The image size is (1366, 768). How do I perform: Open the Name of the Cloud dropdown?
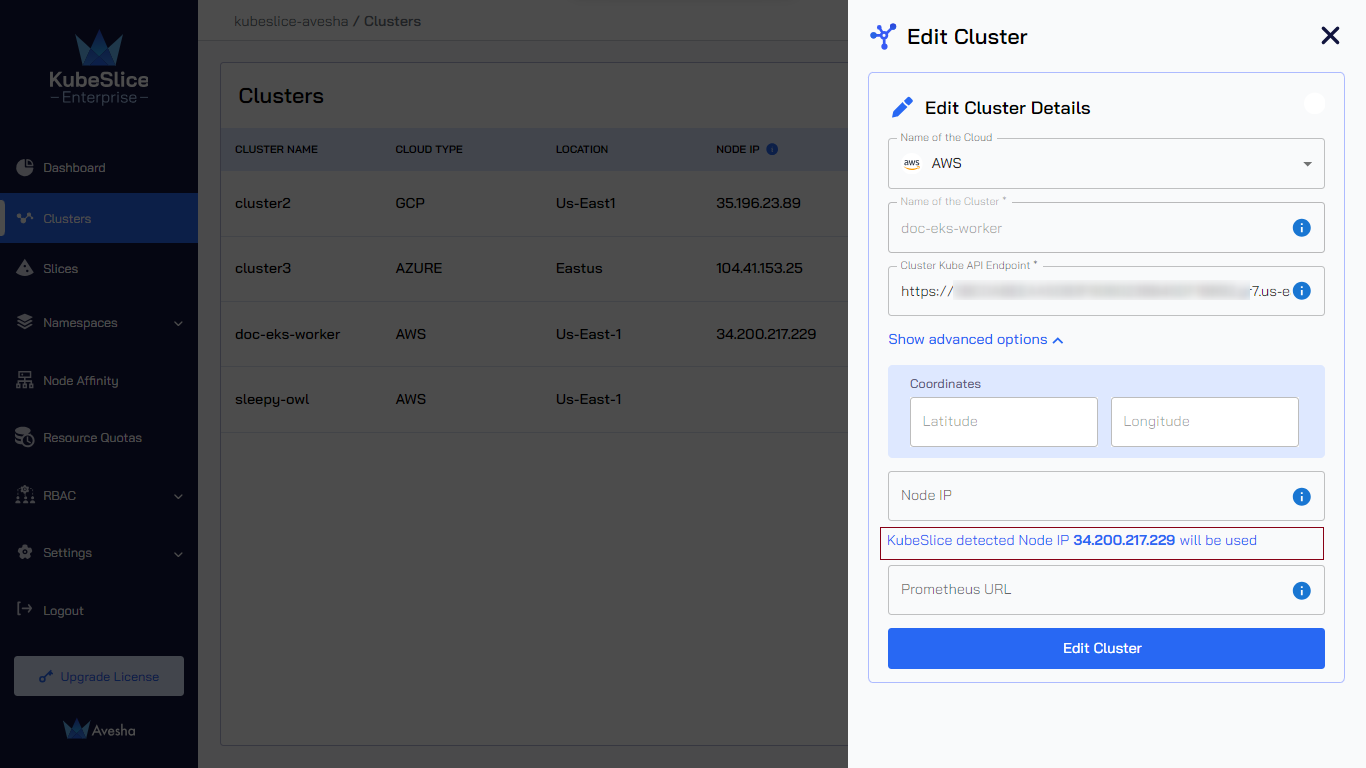click(x=1106, y=163)
